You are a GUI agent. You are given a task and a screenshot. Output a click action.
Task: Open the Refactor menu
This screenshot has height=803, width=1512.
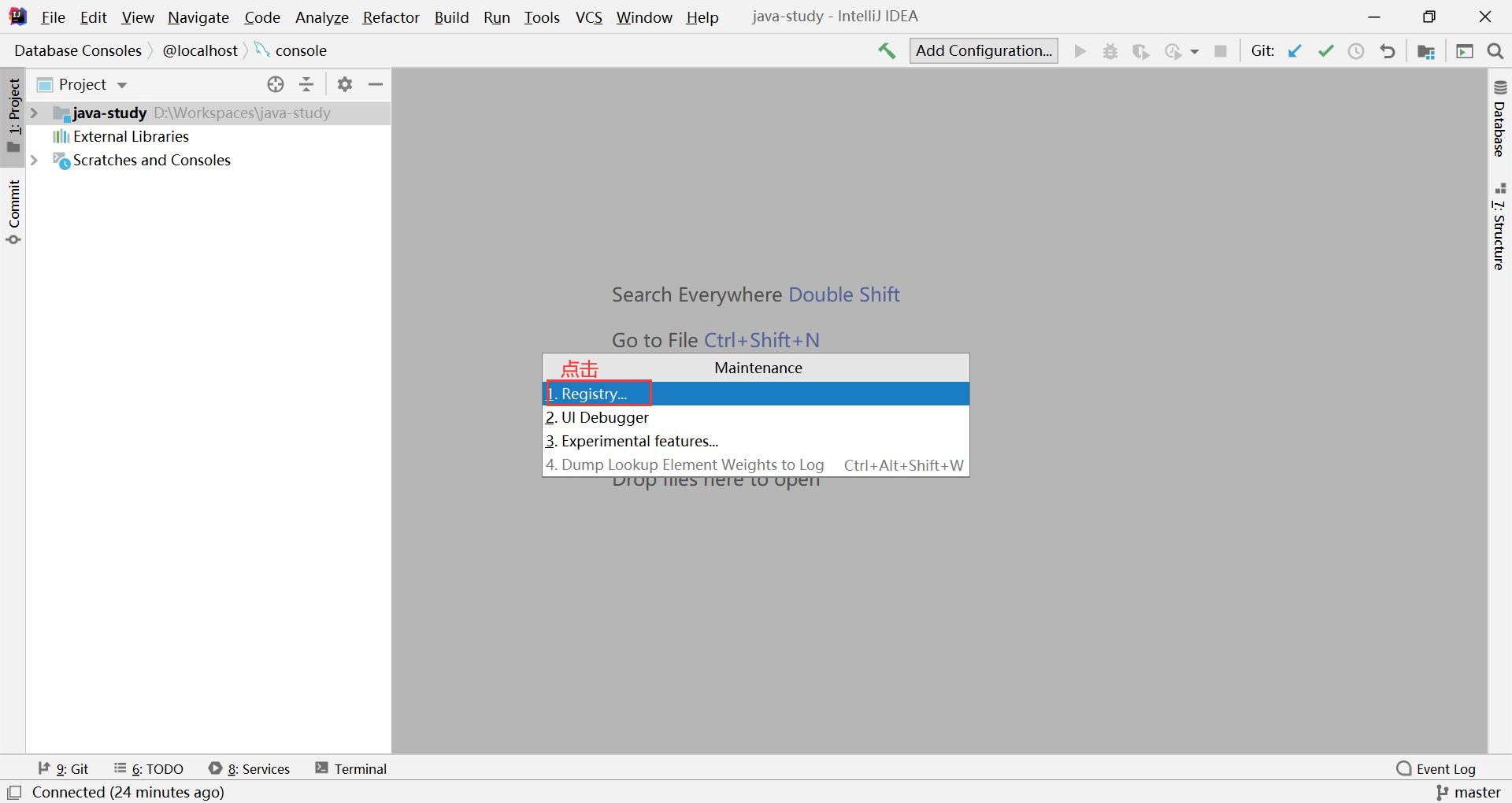391,17
